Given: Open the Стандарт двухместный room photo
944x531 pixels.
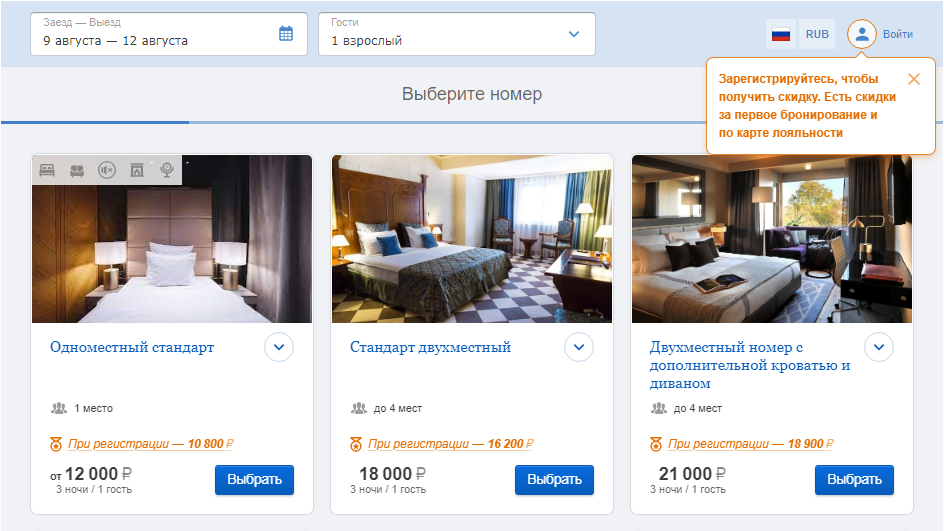Looking at the screenshot, I should tap(472, 239).
